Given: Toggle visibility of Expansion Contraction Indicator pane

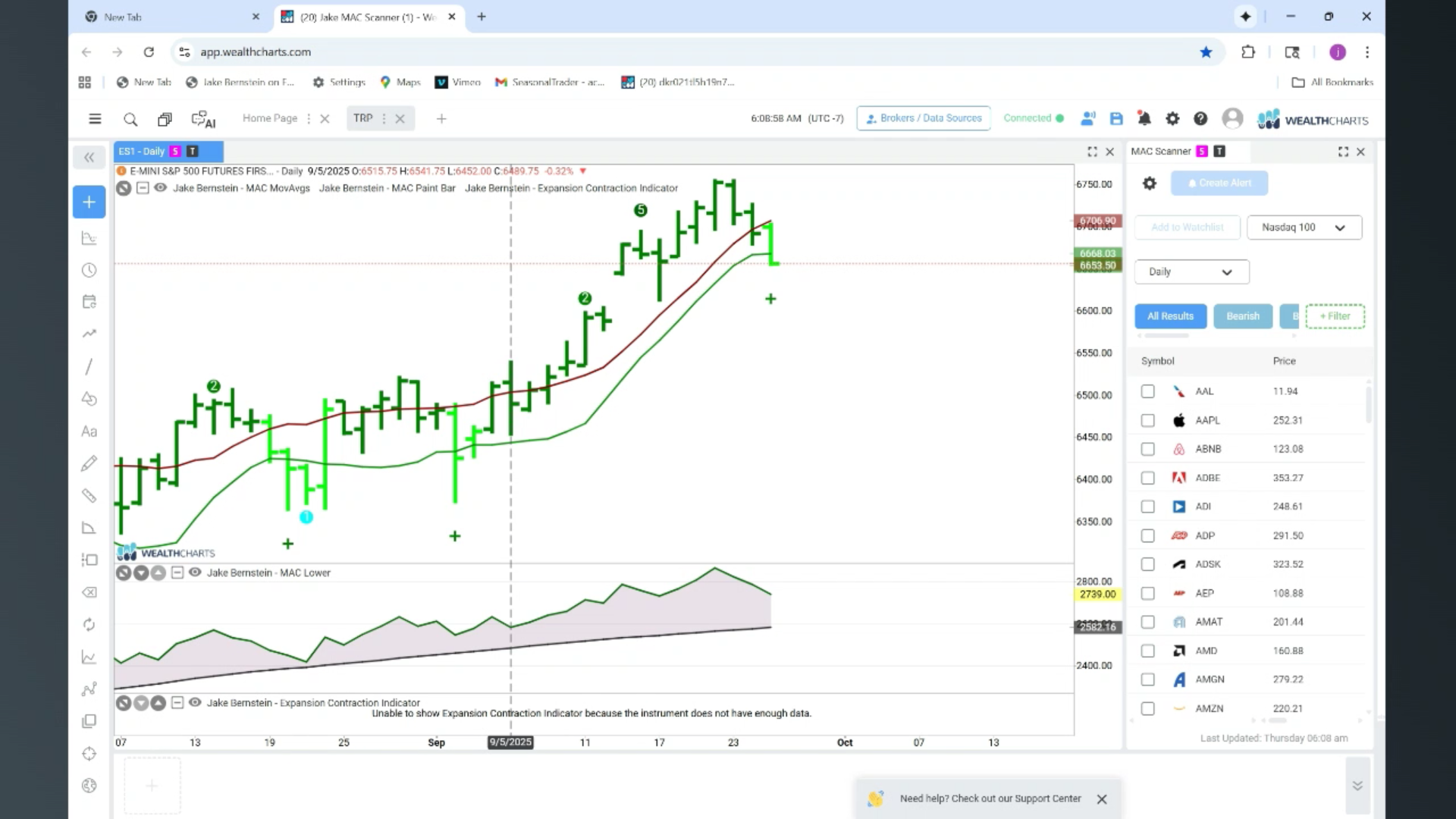Looking at the screenshot, I should 195,702.
